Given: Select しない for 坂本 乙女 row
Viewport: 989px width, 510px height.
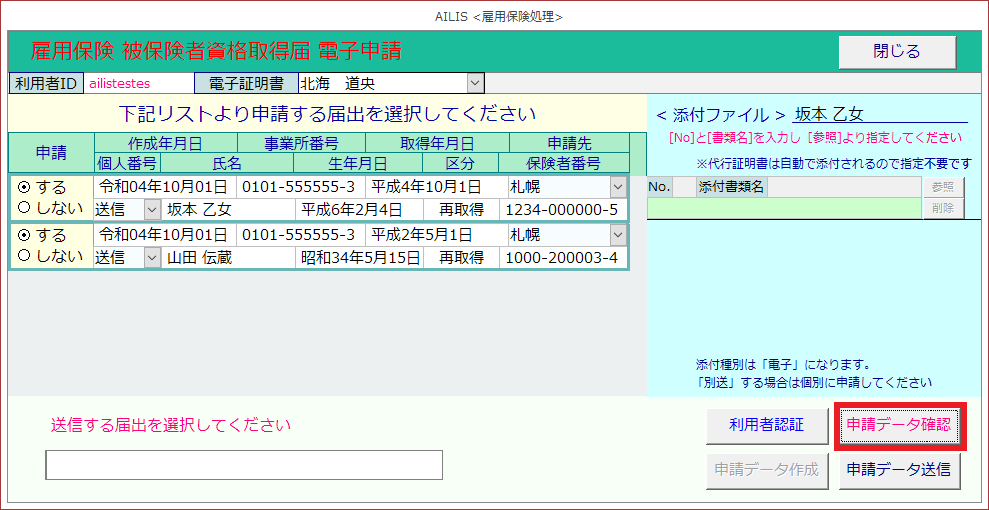Looking at the screenshot, I should [25, 208].
